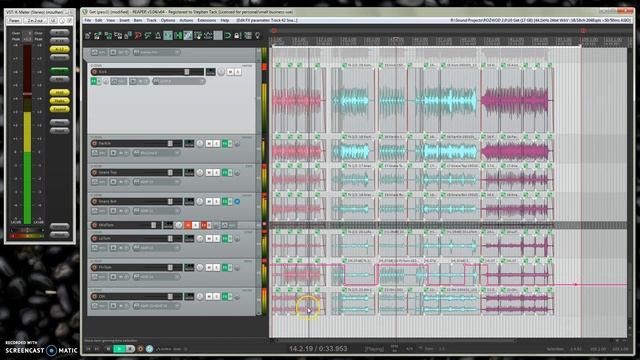640x360 pixels.
Task: Click the blue phase icon on Snare Bot
Action: click(237, 202)
